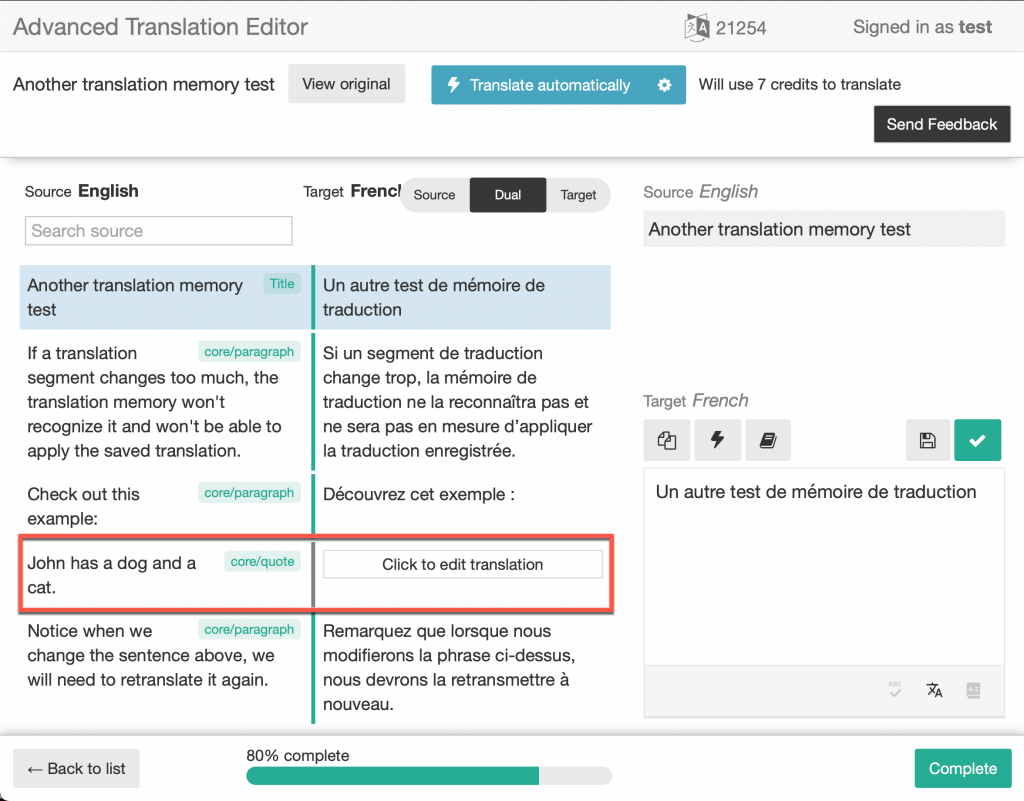
Task: Click the A-Z glossary icon
Action: pos(973,689)
